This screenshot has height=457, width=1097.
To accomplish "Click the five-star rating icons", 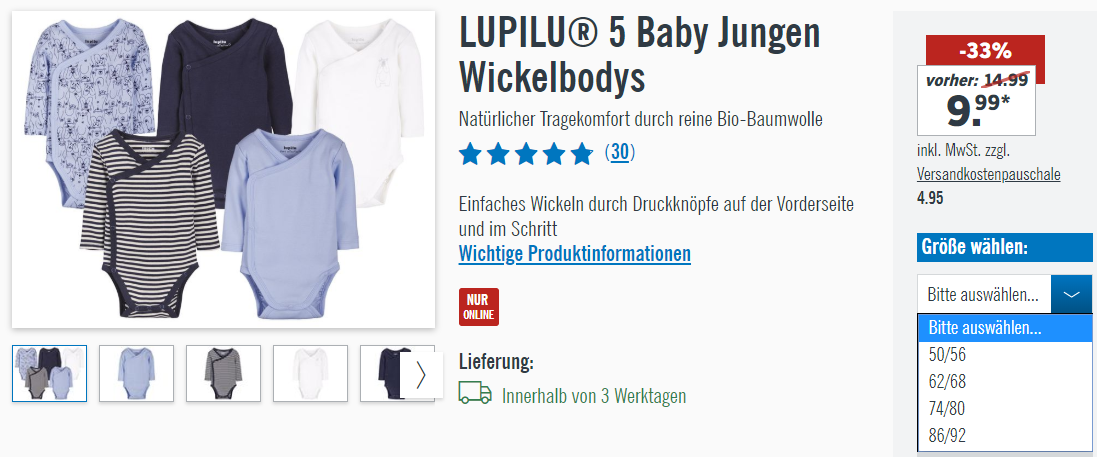I will click(525, 153).
